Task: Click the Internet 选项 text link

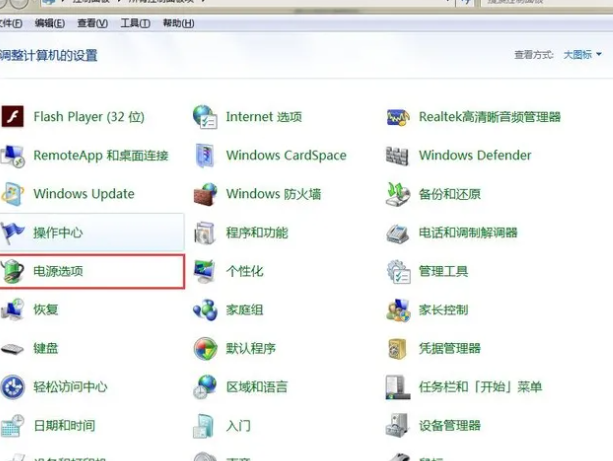Action: coord(264,117)
